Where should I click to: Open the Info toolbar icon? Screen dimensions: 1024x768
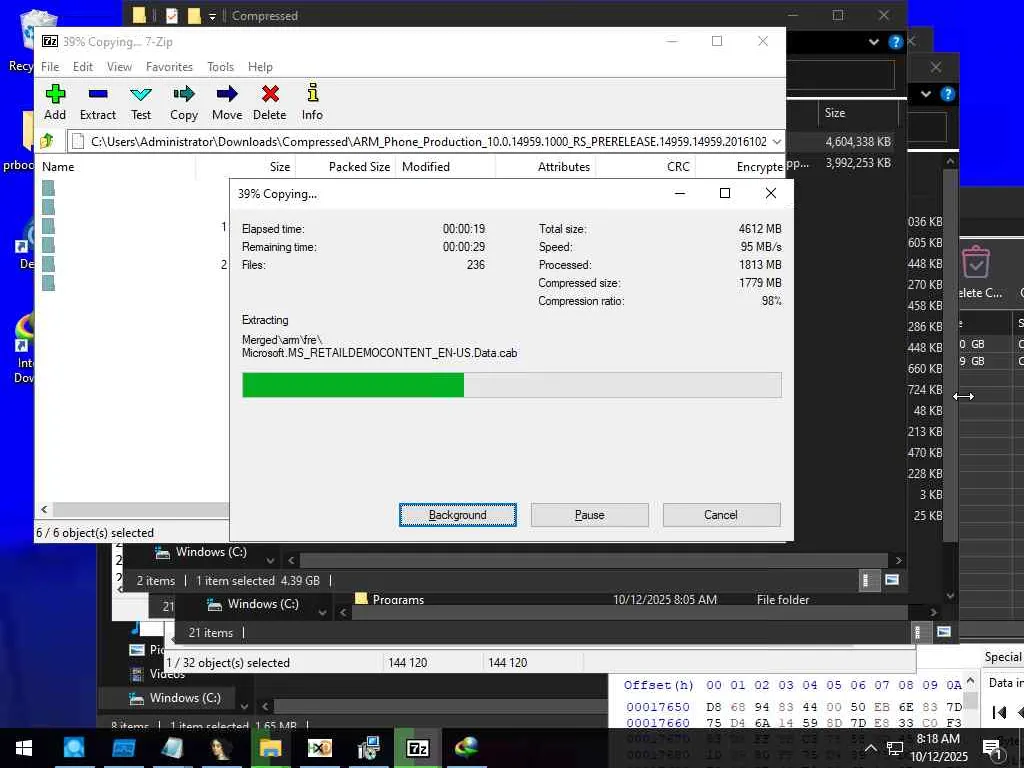312,93
